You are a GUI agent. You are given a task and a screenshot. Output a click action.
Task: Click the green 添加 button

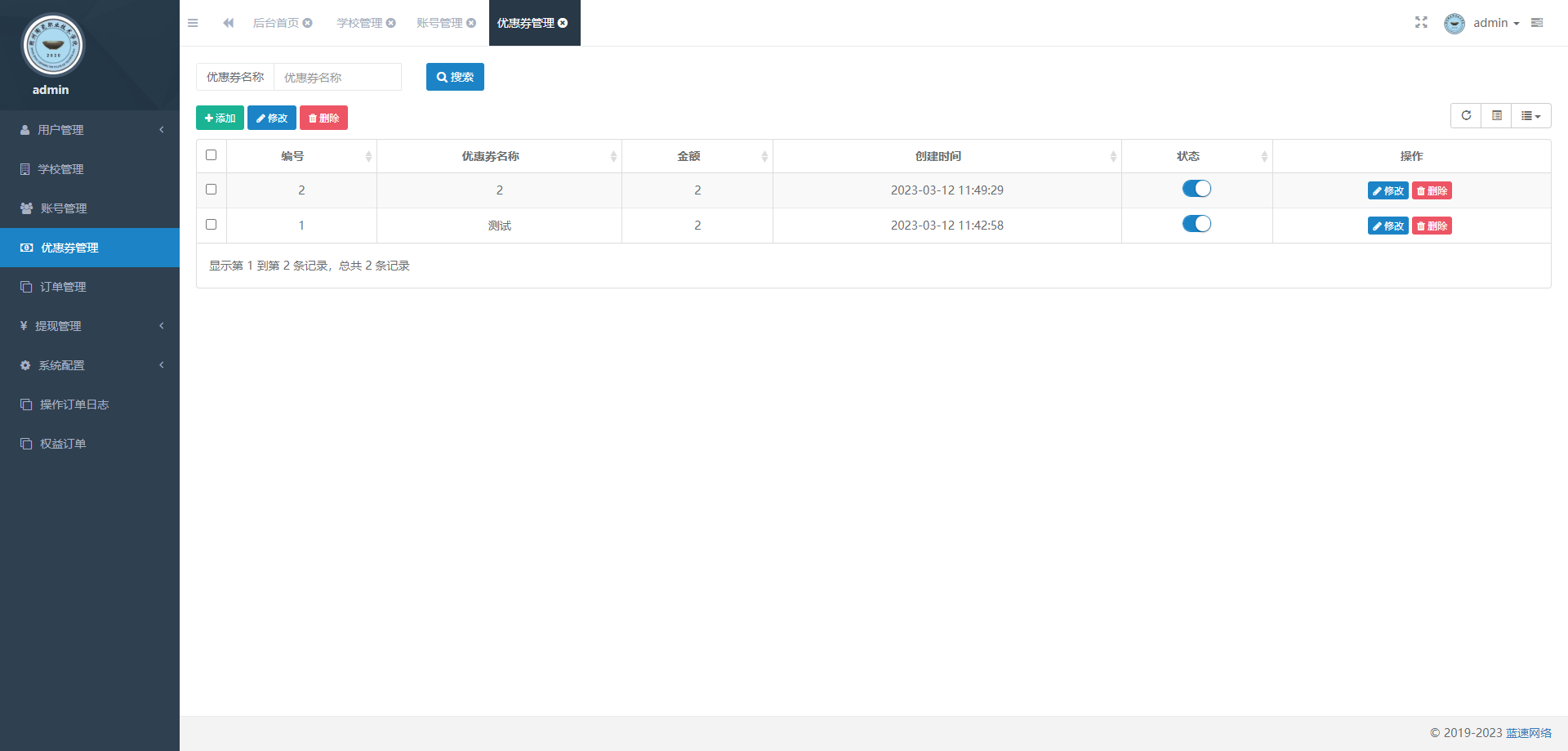tap(220, 118)
